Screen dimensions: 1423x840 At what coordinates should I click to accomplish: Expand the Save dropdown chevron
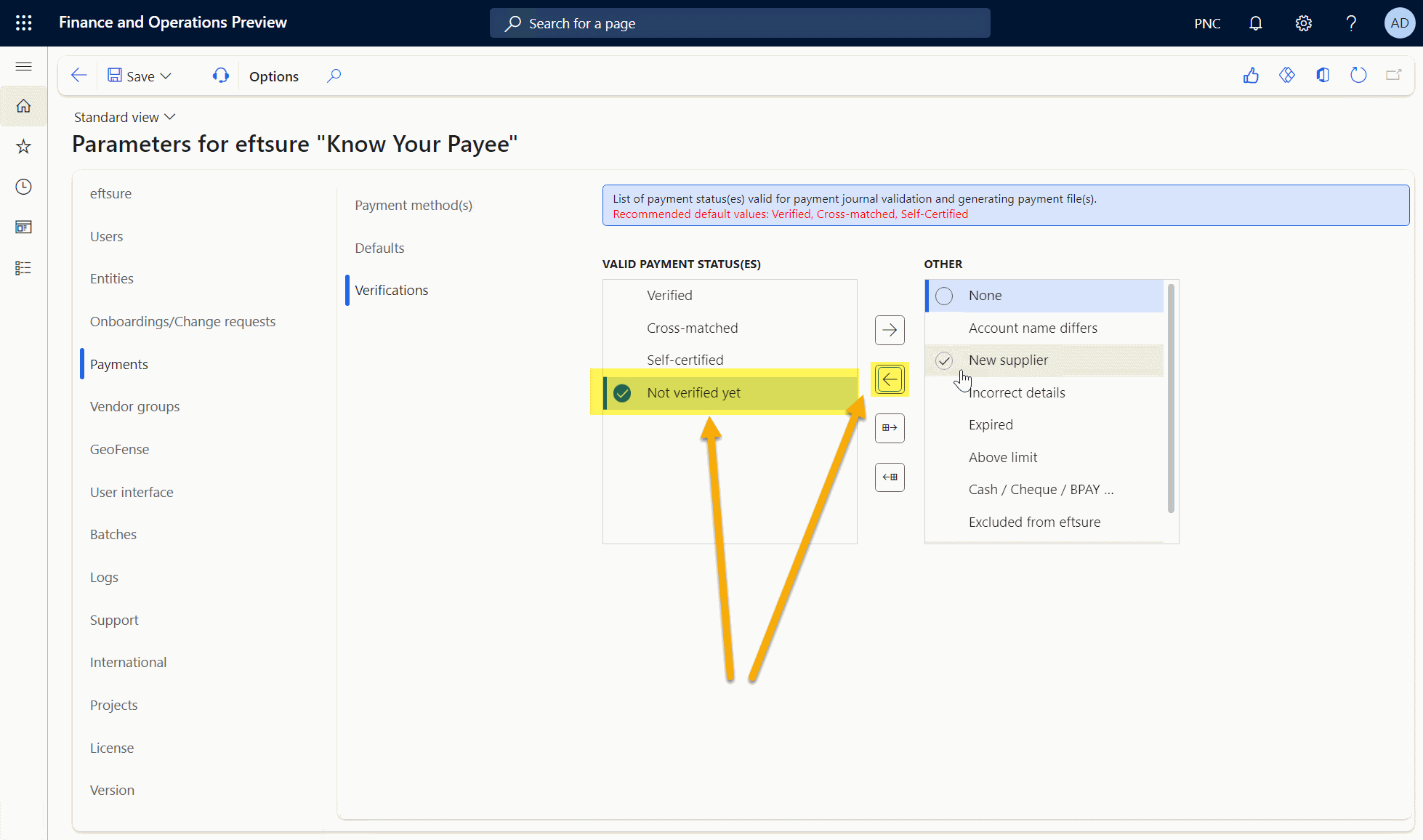(166, 76)
